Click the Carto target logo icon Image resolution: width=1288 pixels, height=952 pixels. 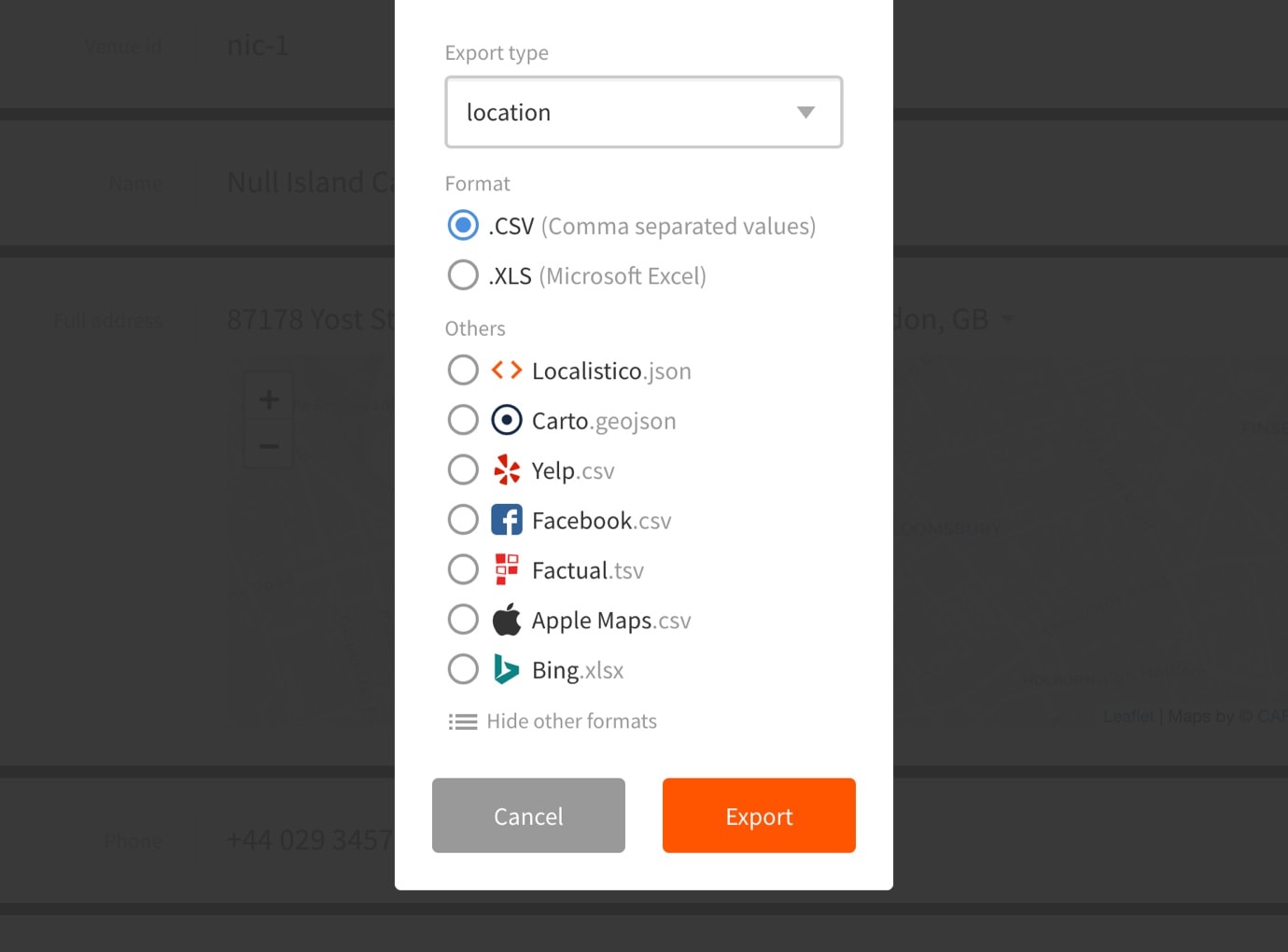(x=507, y=421)
